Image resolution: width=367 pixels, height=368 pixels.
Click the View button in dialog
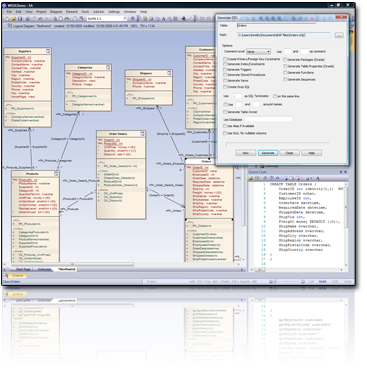pyautogui.click(x=246, y=153)
